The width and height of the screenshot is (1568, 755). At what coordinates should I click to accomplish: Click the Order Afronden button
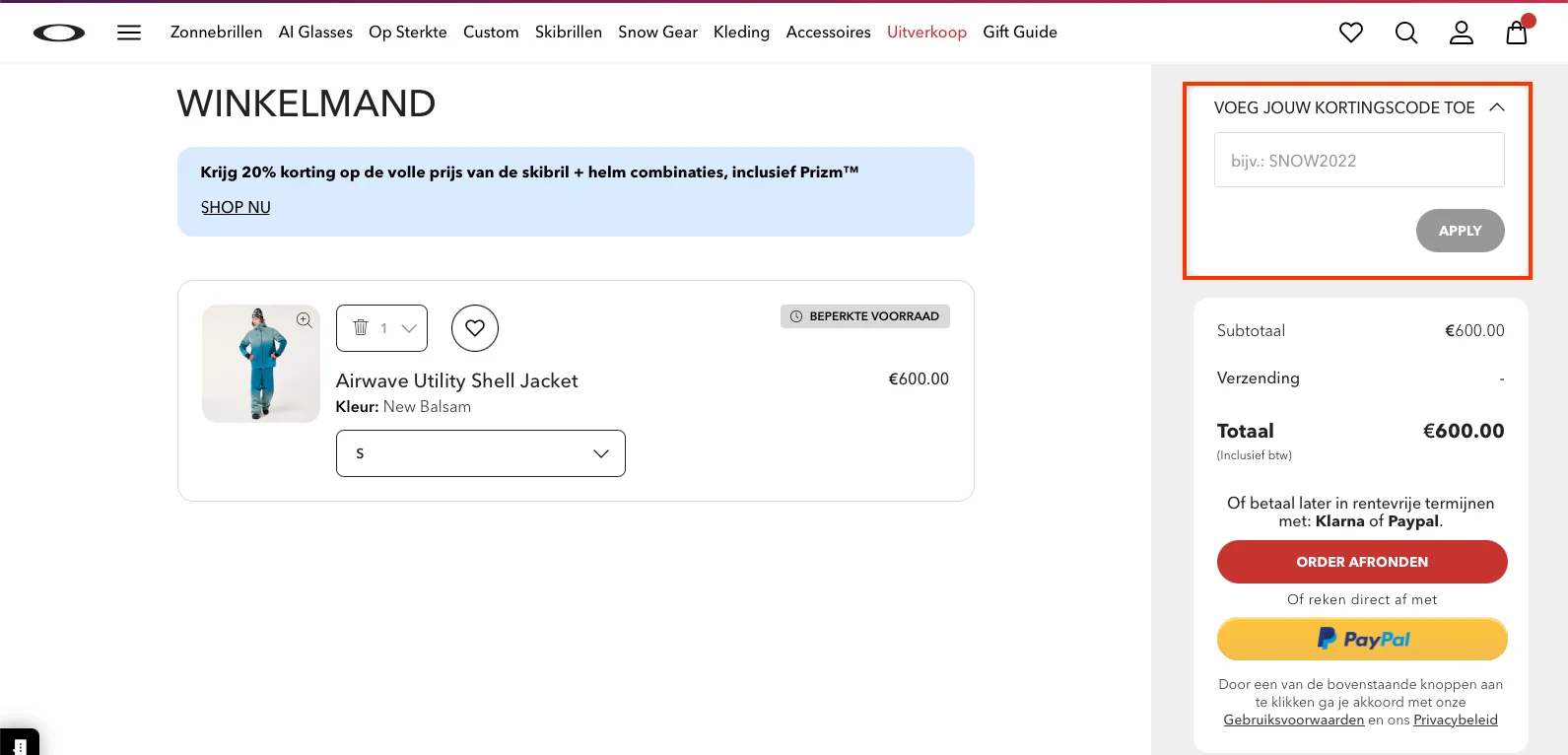[1362, 562]
